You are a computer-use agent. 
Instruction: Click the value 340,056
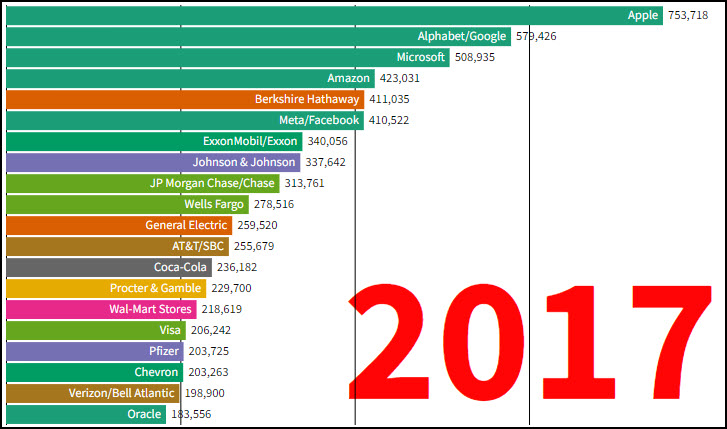[x=327, y=141]
